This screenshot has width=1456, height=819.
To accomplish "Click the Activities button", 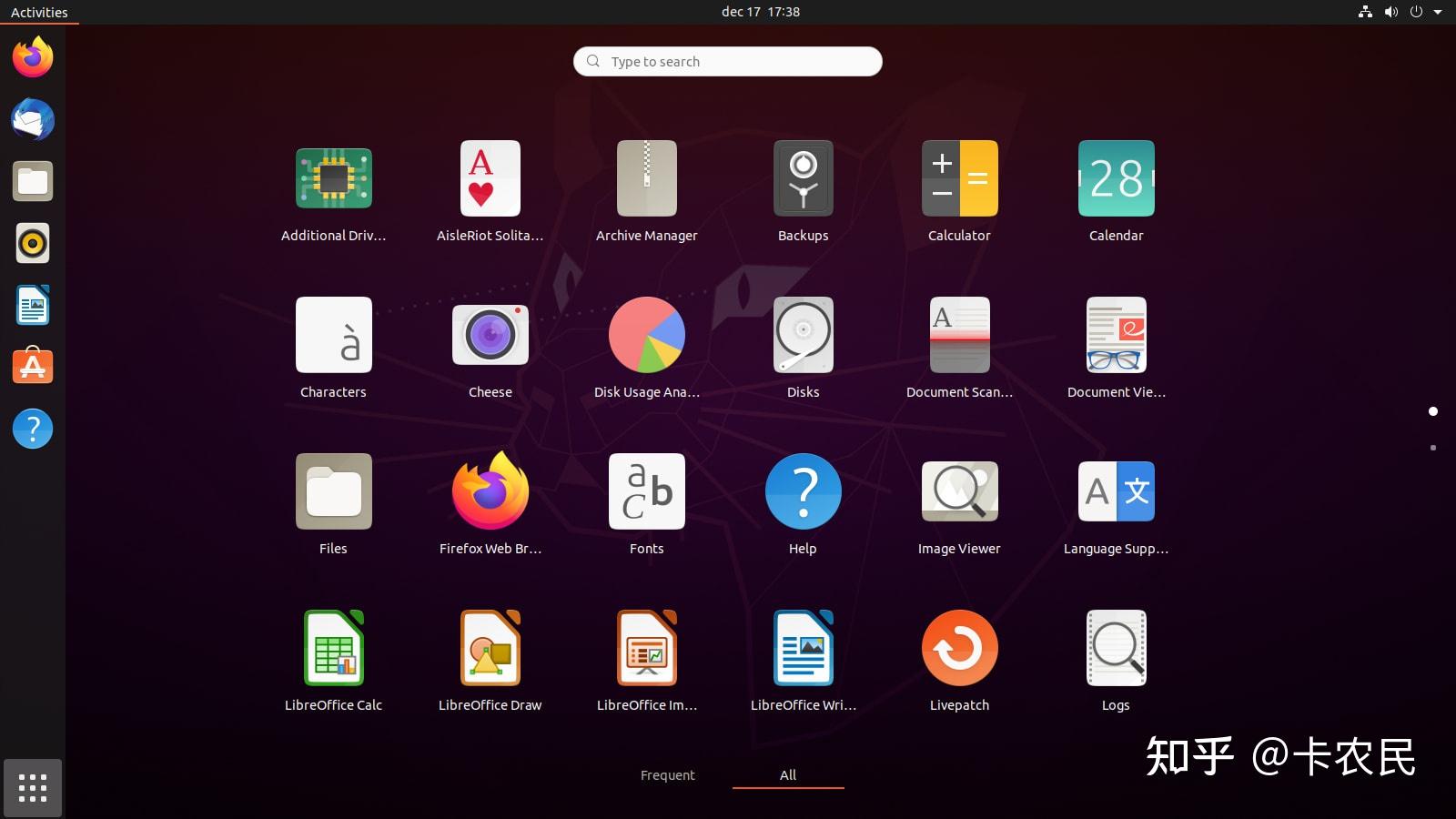I will 39,12.
